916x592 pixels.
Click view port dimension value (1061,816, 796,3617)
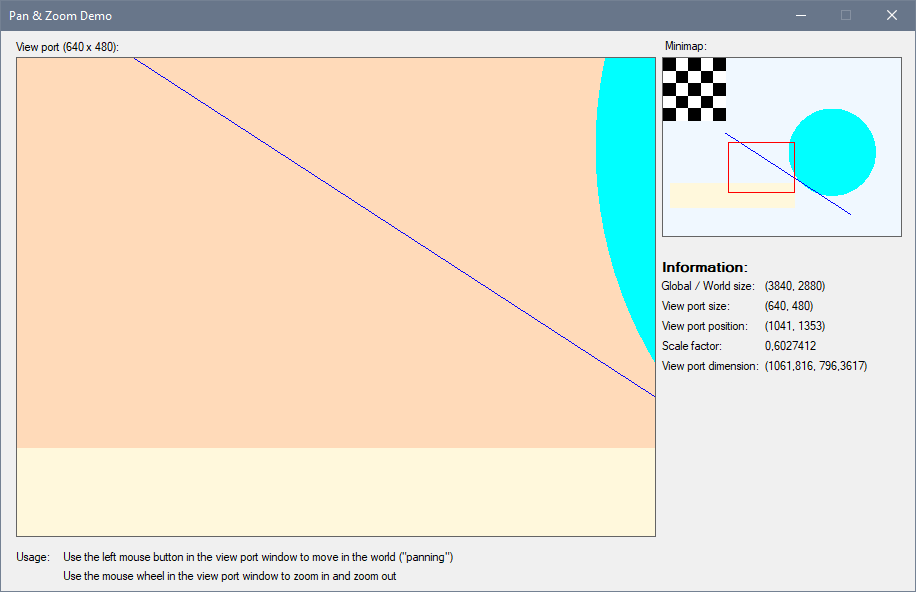pyautogui.click(x=816, y=366)
